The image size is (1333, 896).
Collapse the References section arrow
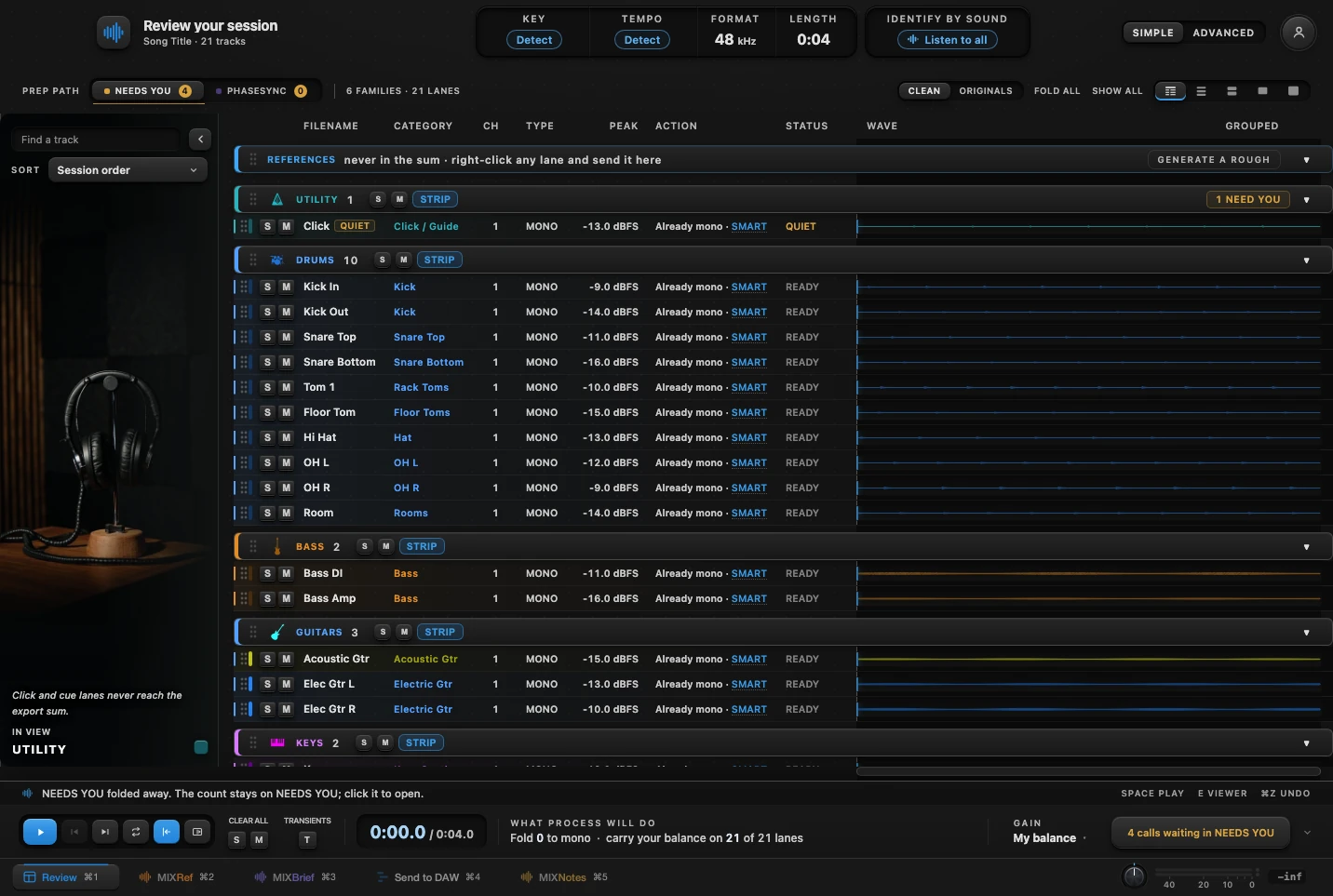pos(1306,160)
